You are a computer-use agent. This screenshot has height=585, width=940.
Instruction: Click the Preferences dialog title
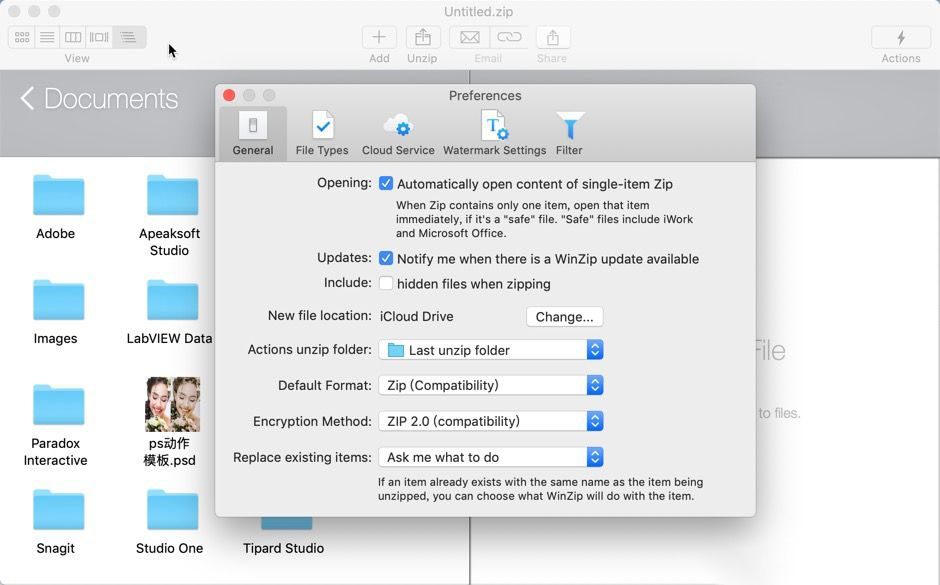click(x=485, y=95)
